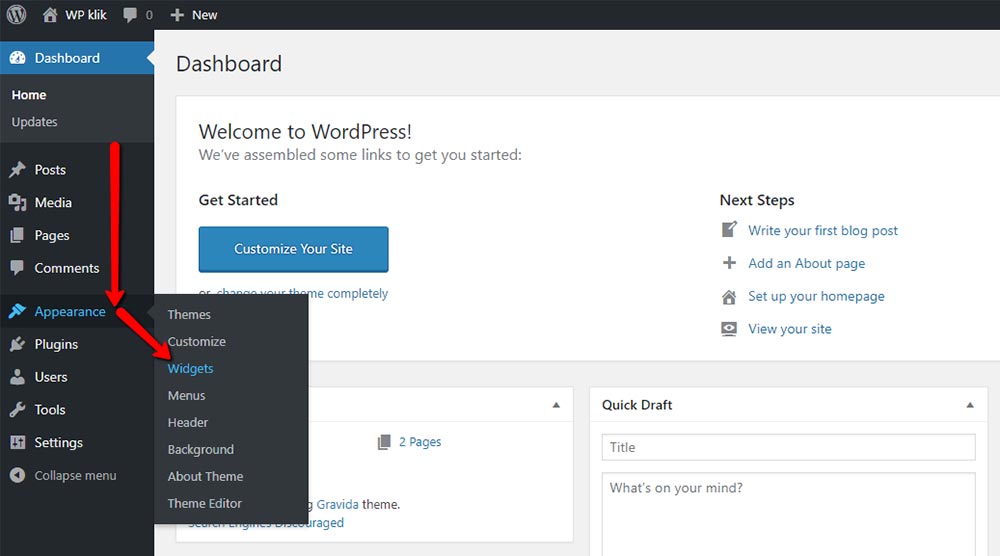Image resolution: width=1000 pixels, height=556 pixels.
Task: Click the Customize Your Site button
Action: tap(293, 249)
